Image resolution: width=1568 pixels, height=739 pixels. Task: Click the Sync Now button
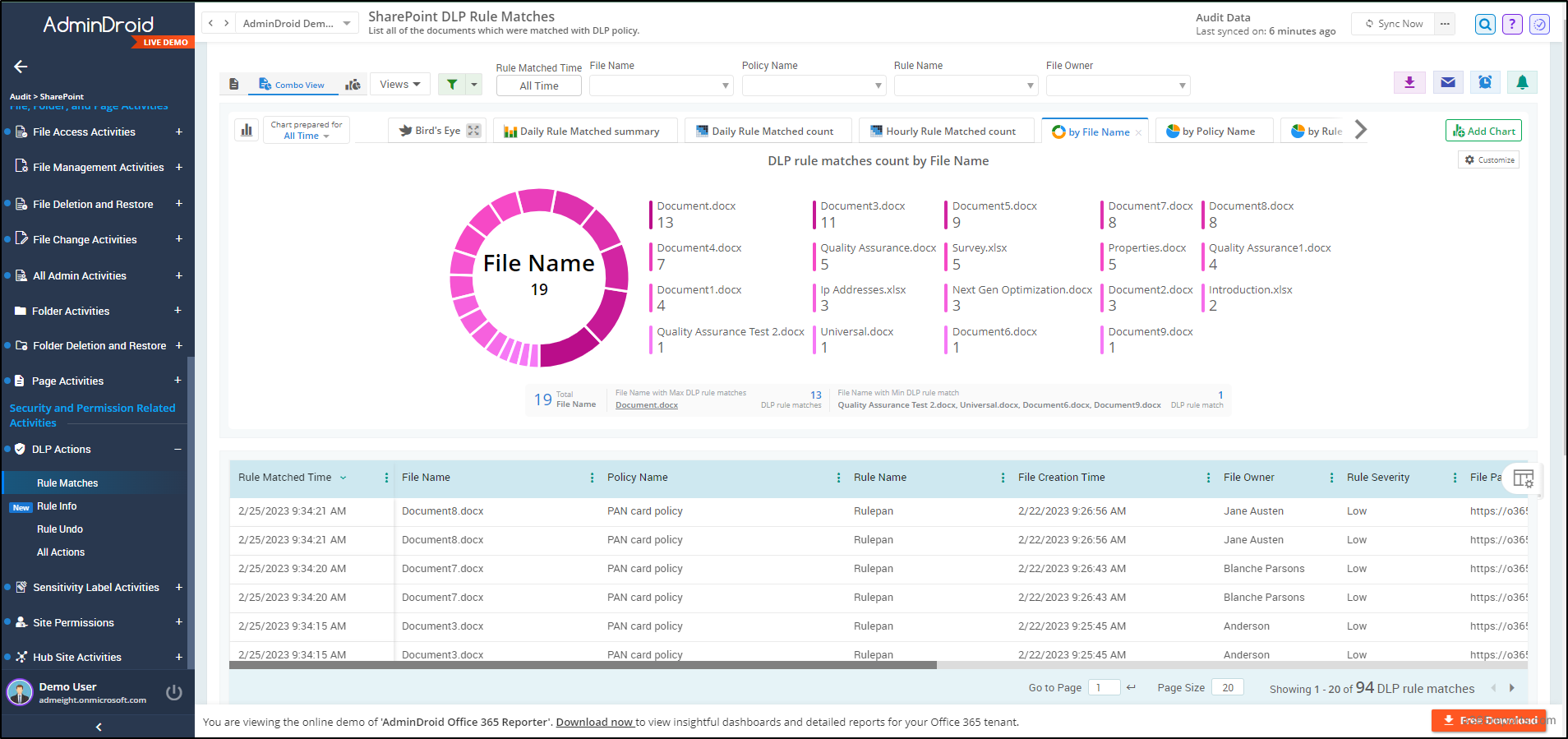1394,24
